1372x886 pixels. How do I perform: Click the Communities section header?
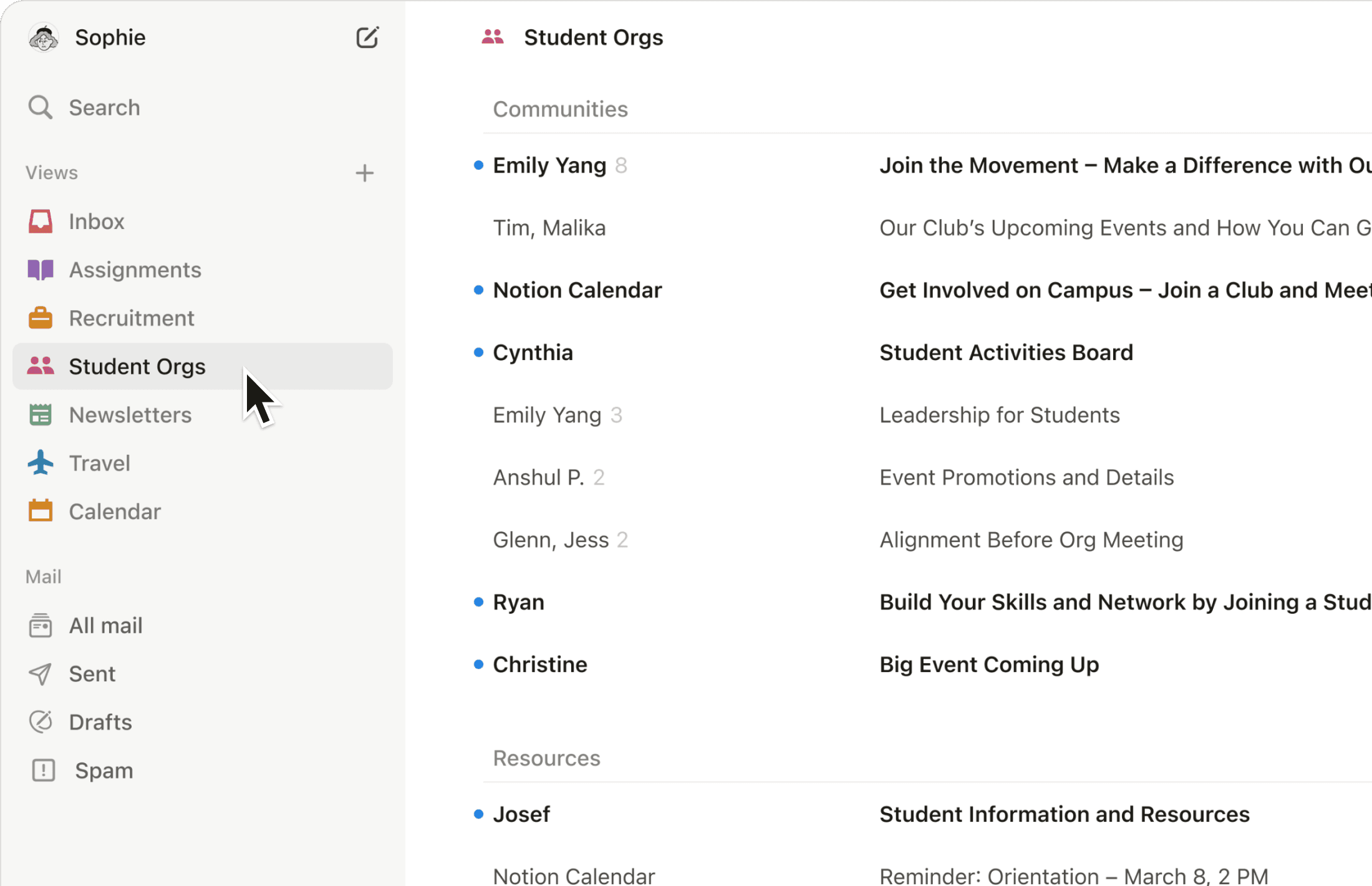click(560, 109)
